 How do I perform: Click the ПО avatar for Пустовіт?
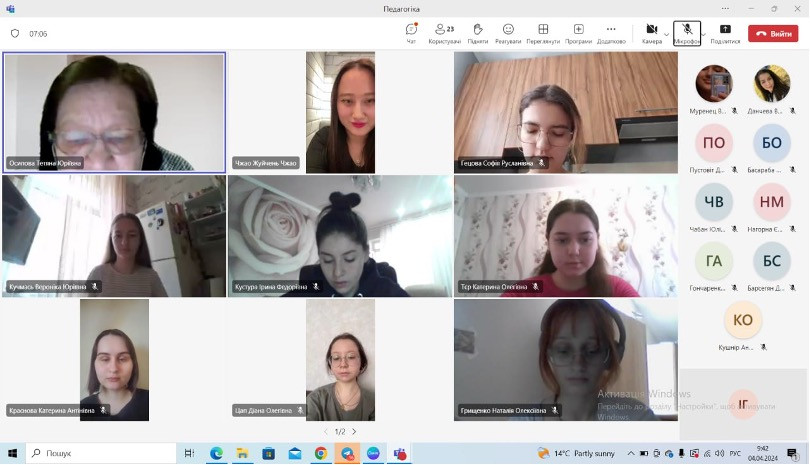[x=714, y=143]
